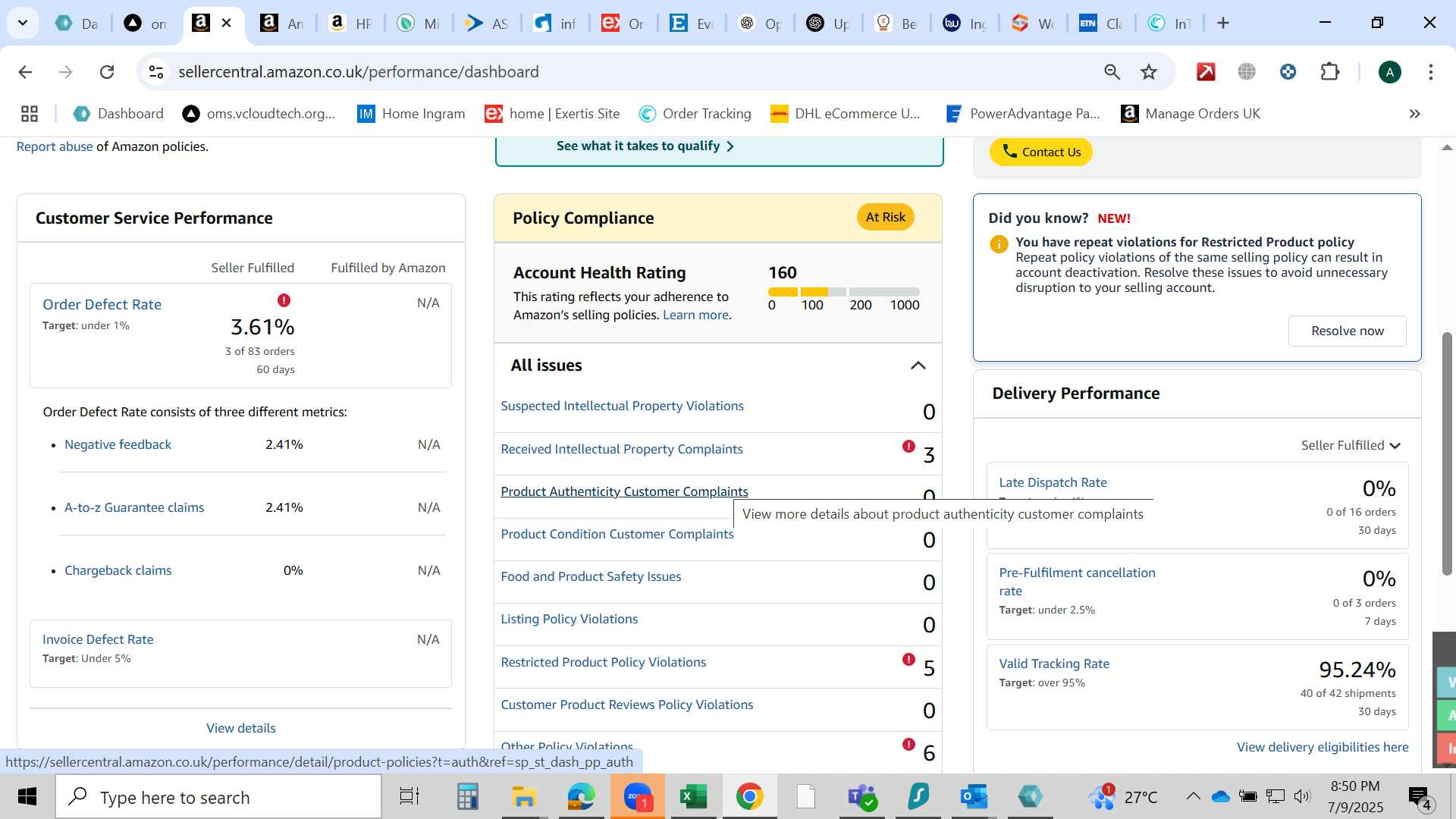1456x819 pixels.
Task: Open the Late Dispatch Rate link
Action: point(1053,482)
